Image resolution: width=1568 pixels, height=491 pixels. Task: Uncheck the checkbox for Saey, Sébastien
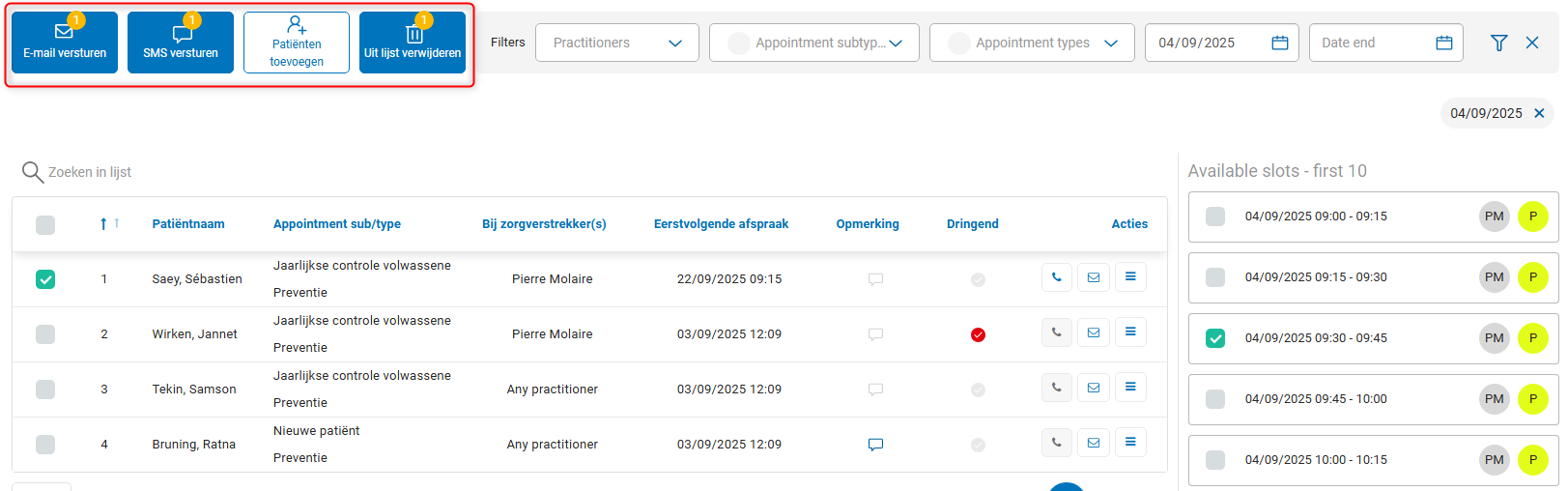tap(45, 279)
